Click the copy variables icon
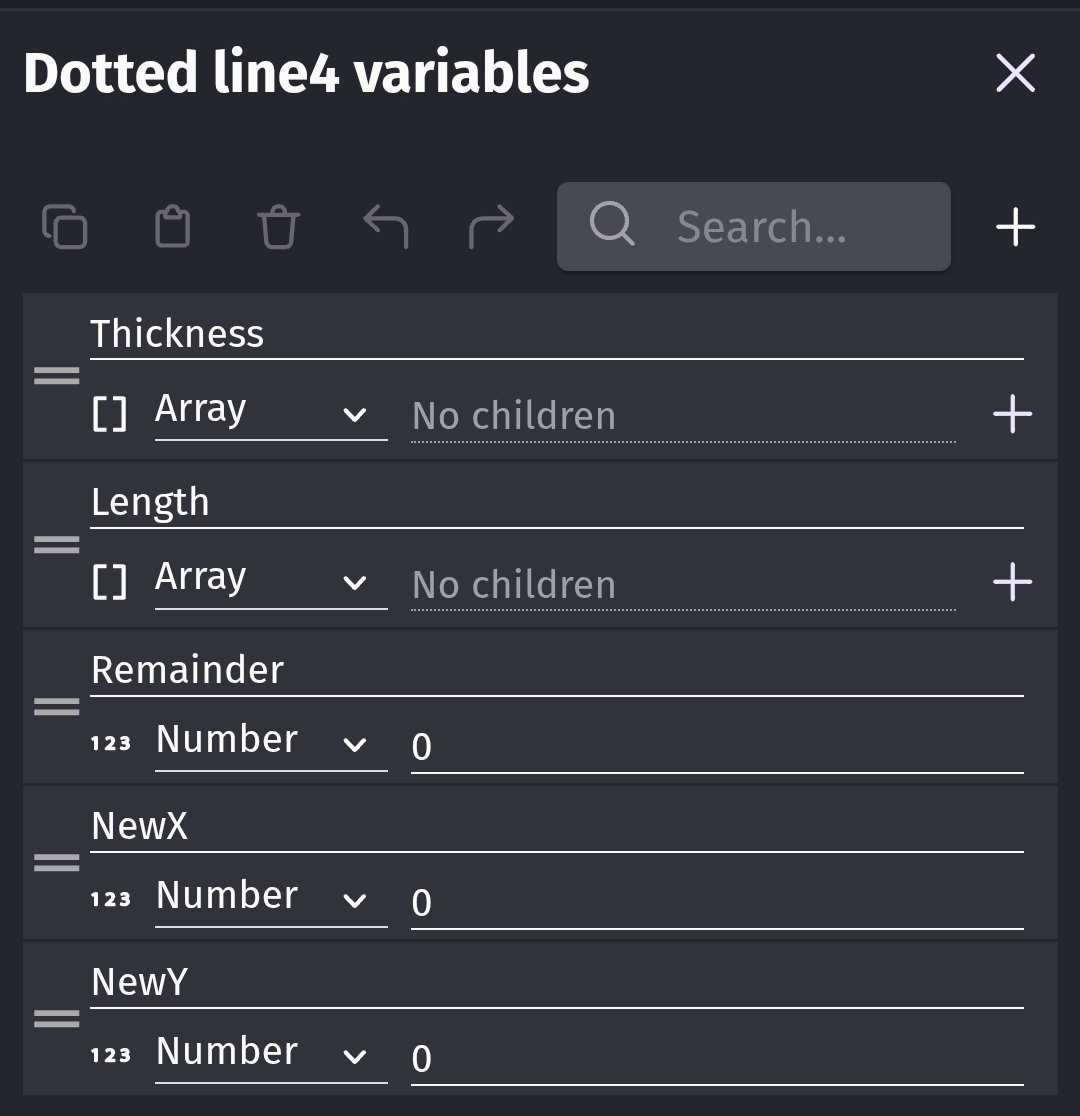The image size is (1080, 1116). pos(65,226)
